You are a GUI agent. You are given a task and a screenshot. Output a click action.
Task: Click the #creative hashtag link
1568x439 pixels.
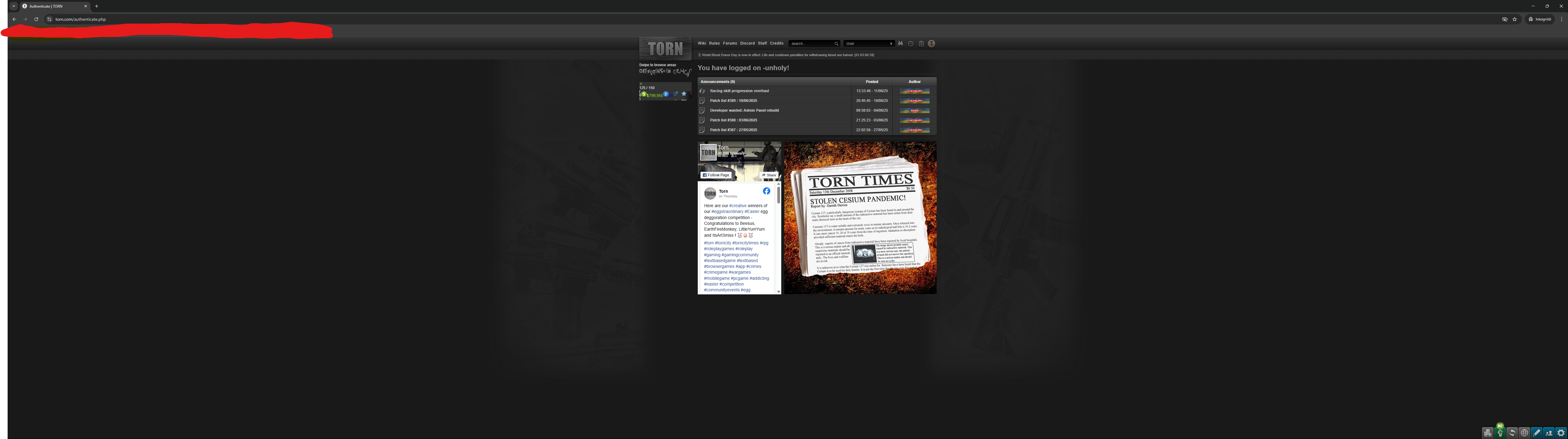(x=738, y=206)
